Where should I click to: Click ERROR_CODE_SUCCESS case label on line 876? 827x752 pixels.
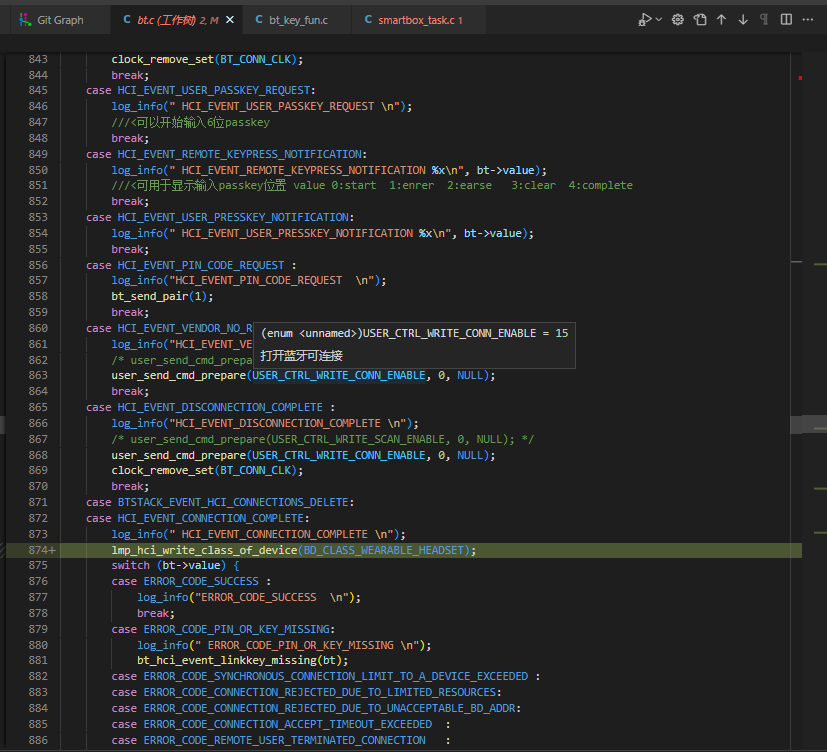[201, 581]
